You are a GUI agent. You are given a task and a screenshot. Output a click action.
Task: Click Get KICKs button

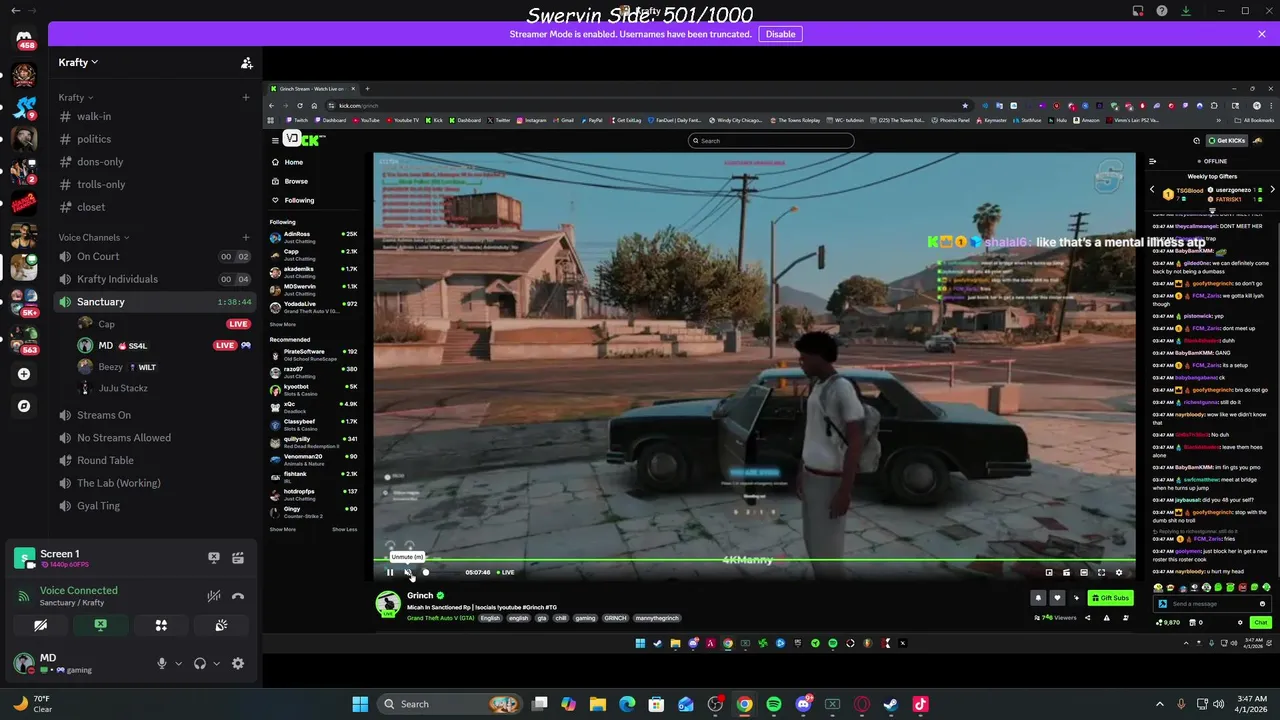pos(1226,141)
